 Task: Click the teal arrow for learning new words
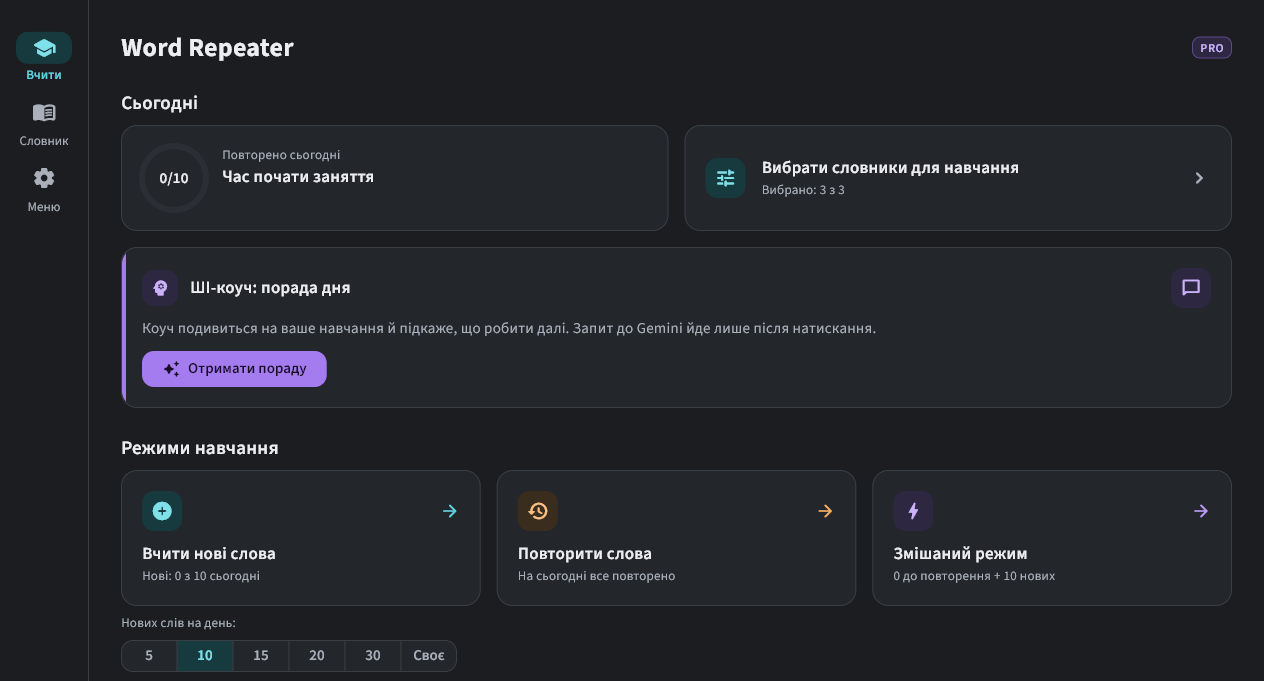tap(450, 511)
